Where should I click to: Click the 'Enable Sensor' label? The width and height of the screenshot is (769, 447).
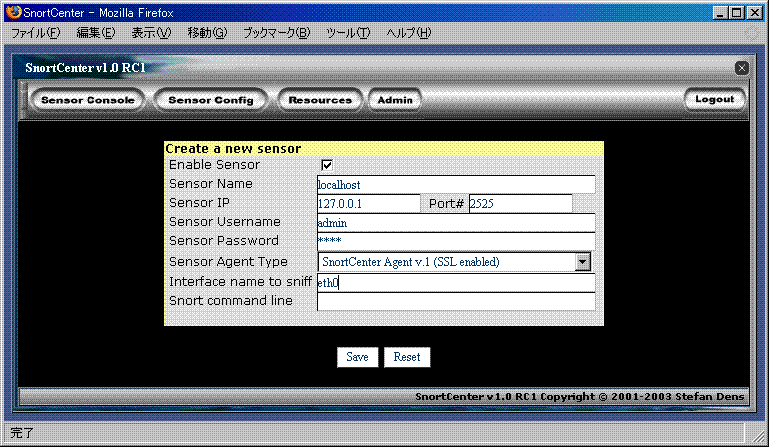click(214, 165)
